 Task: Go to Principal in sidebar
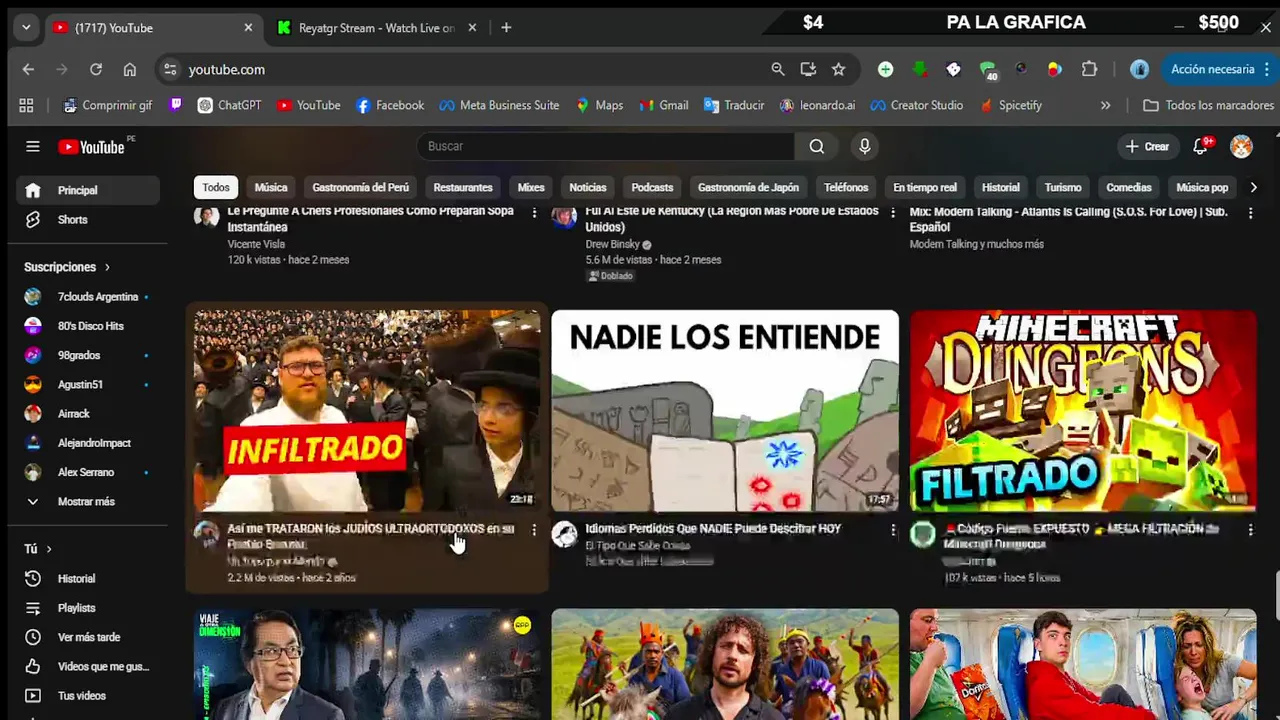click(88, 190)
